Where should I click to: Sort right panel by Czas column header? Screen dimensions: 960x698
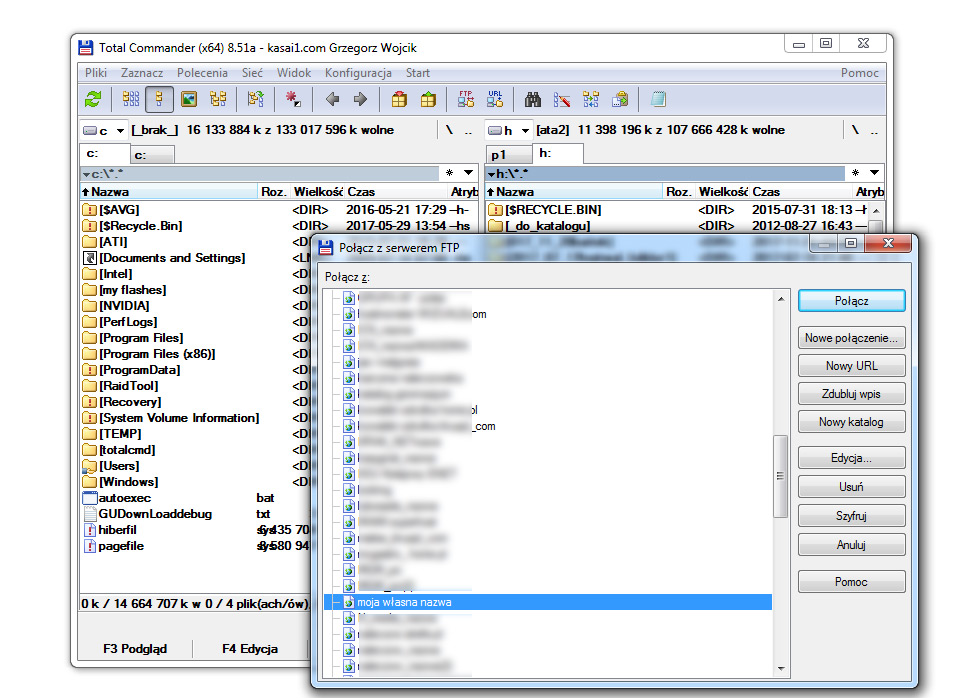point(801,192)
